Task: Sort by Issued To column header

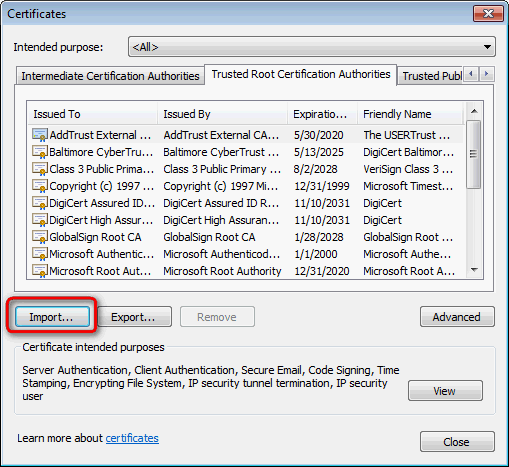Action: click(x=92, y=114)
